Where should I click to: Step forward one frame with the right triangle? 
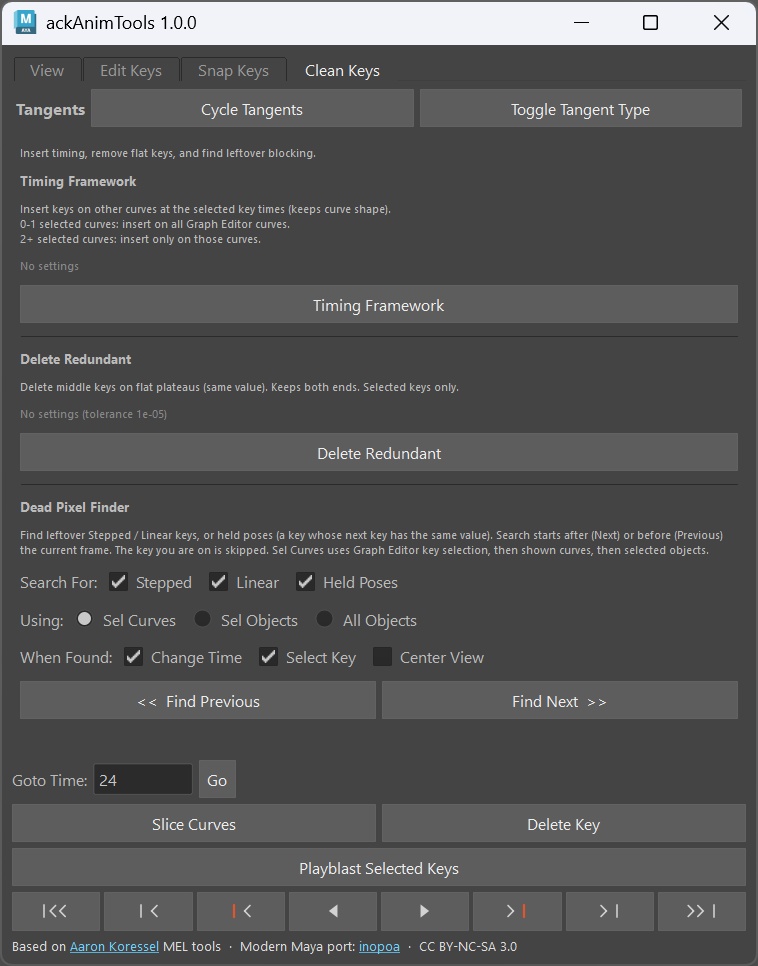coord(425,911)
